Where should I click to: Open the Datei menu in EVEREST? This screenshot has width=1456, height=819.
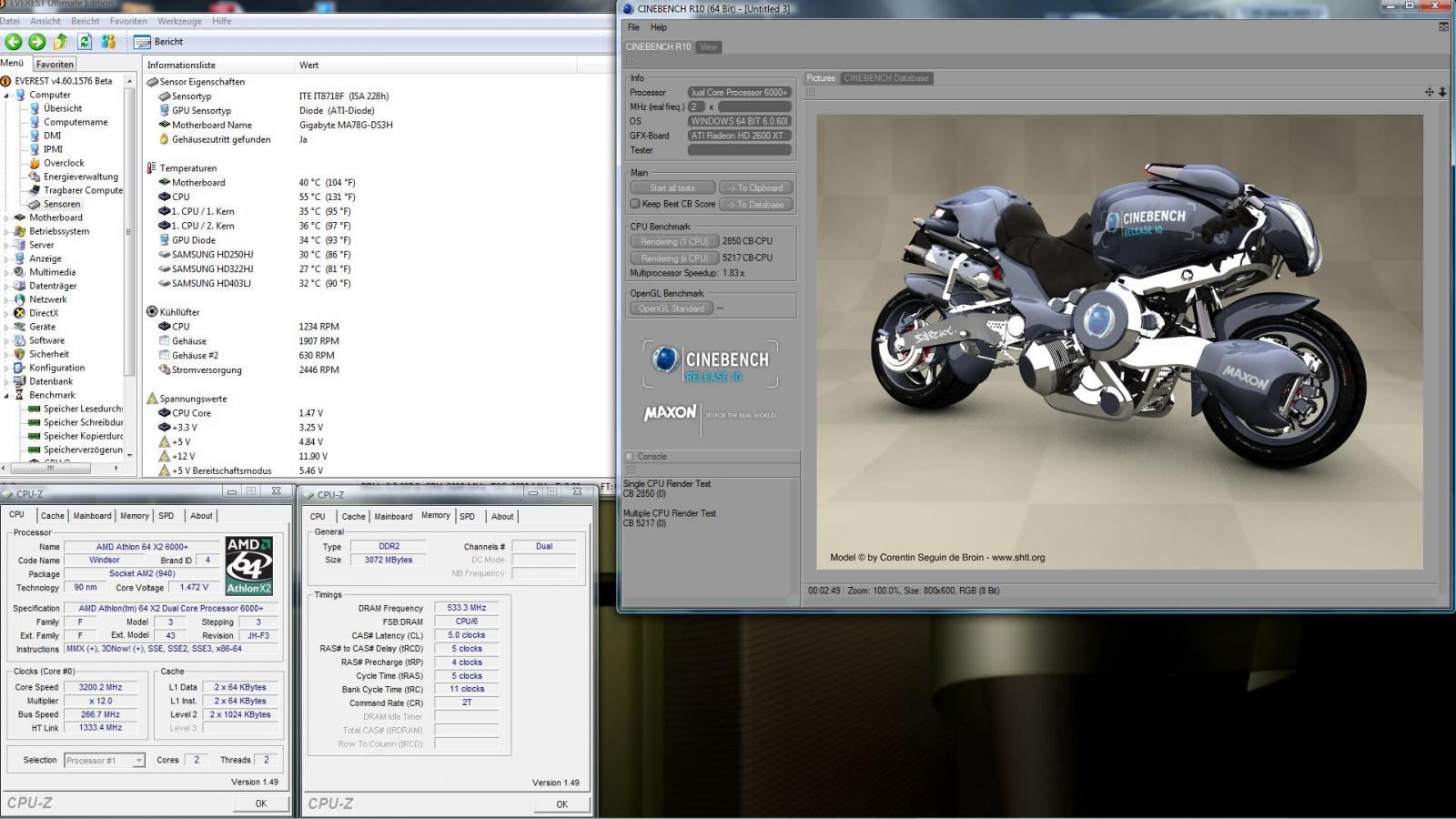click(10, 21)
